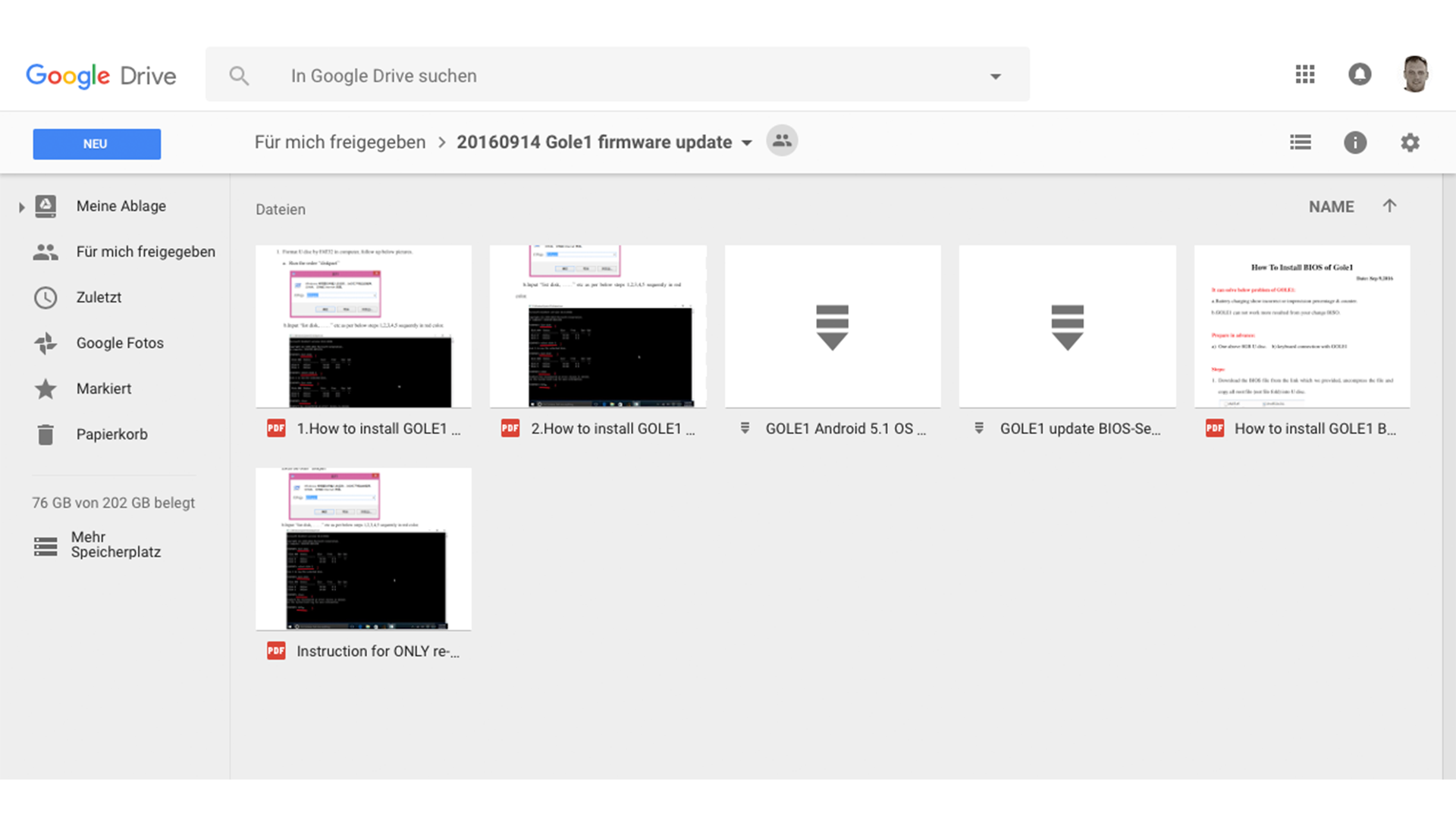The height and width of the screenshot is (819, 1456).
Task: Click the Papierkorb trash icon
Action: [45, 435]
